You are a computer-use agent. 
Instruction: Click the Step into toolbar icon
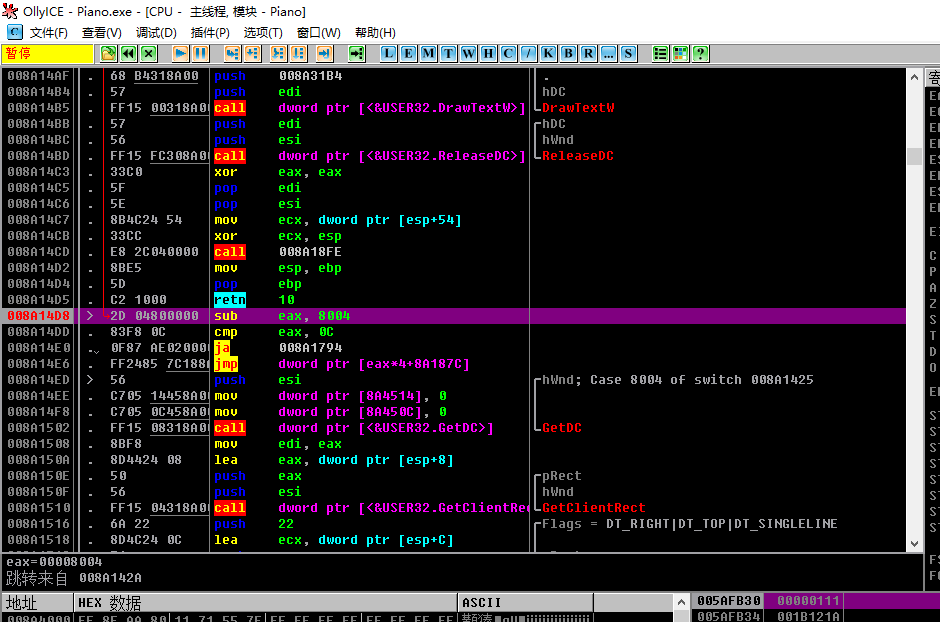233,54
